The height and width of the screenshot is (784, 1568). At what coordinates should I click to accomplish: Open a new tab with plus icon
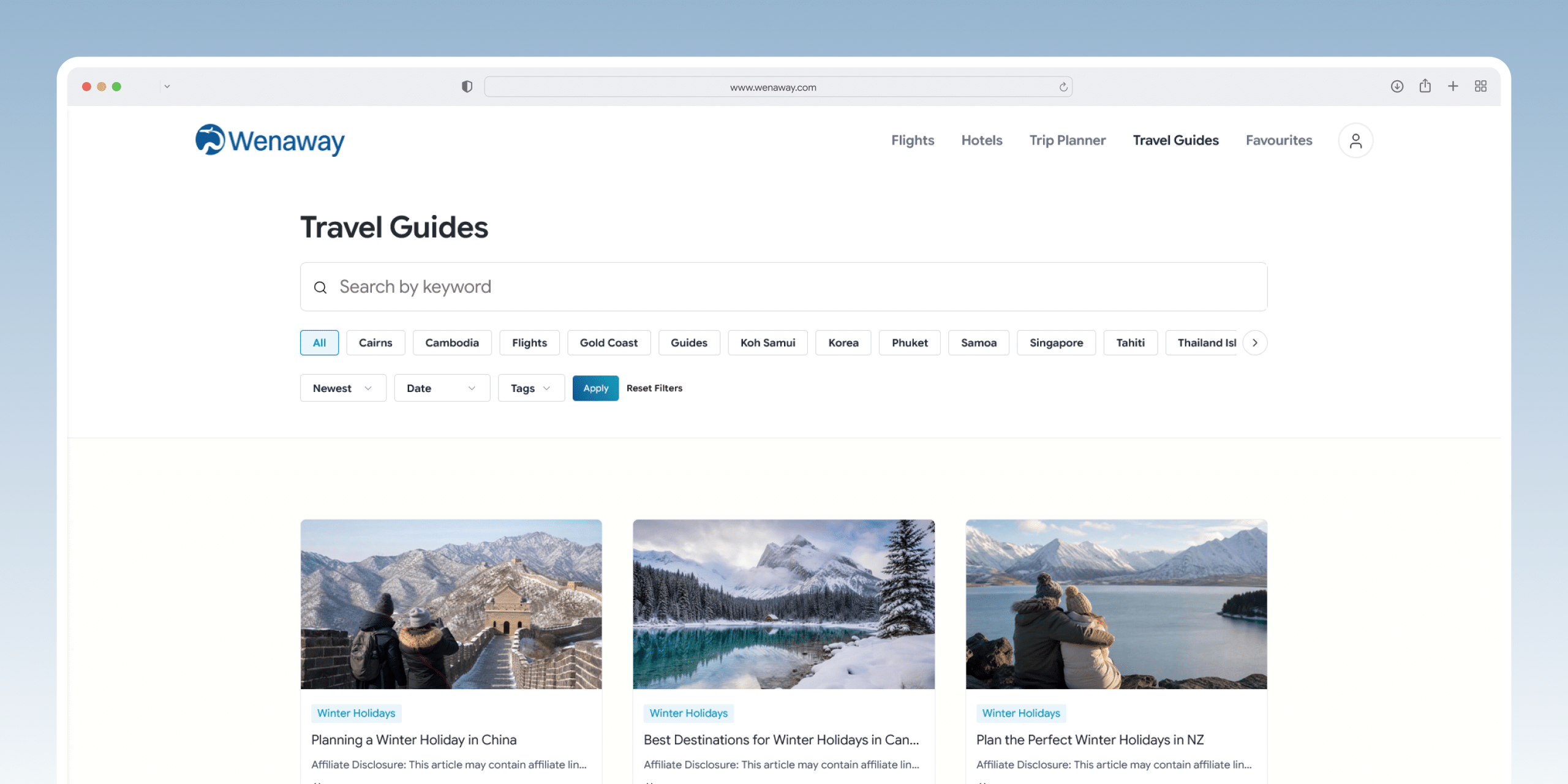coord(1453,86)
